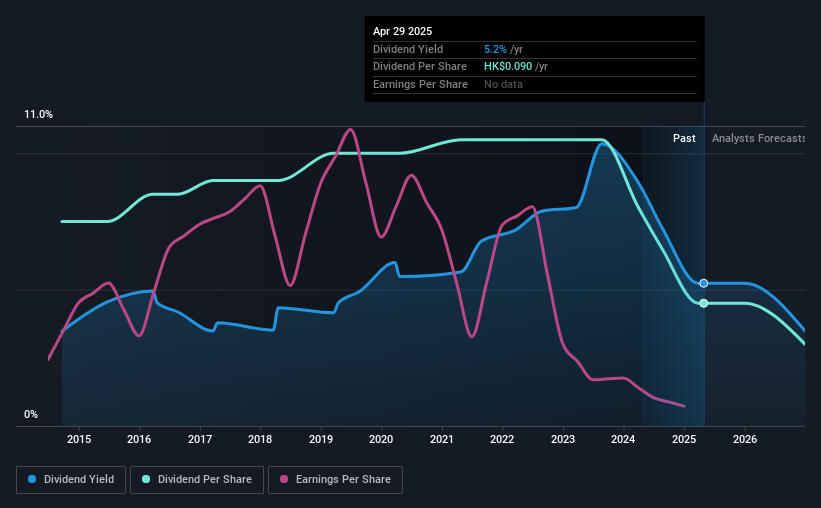Click the No data earnings value
The height and width of the screenshot is (508, 821).
pyautogui.click(x=503, y=84)
